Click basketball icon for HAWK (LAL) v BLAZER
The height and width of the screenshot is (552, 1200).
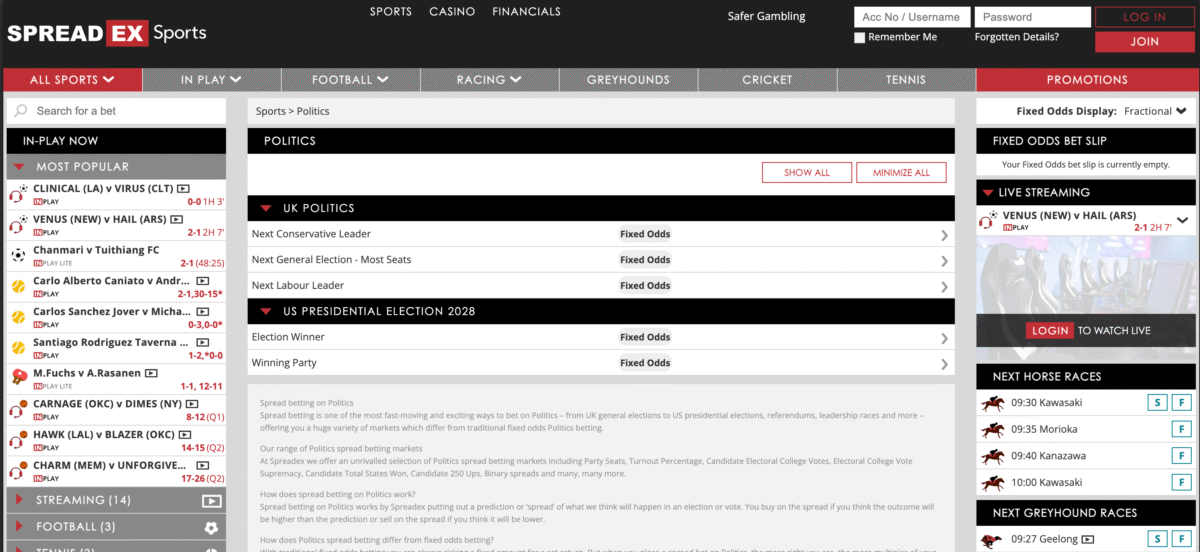(18, 439)
